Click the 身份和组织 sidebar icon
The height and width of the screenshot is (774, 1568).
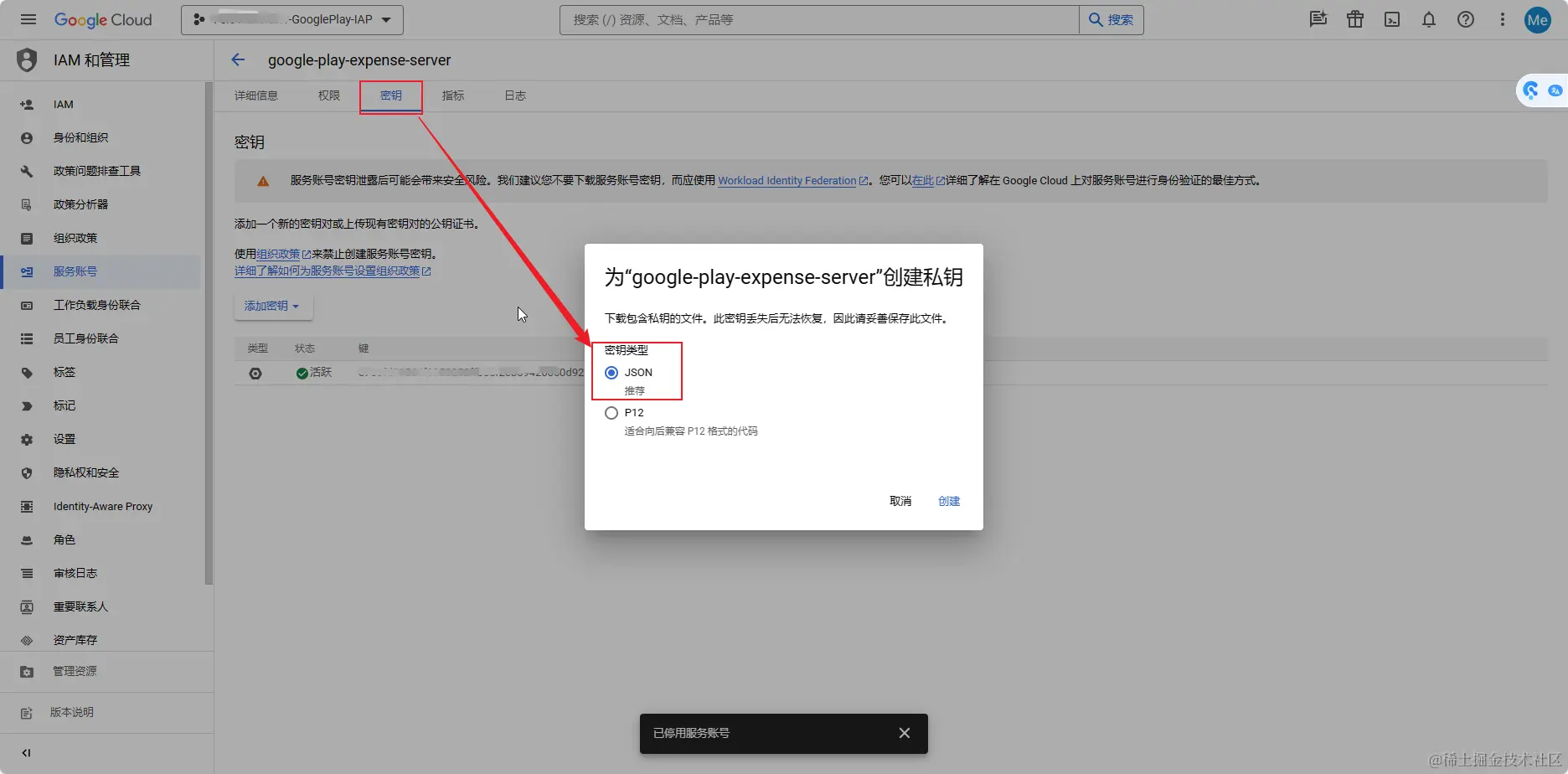pos(27,137)
